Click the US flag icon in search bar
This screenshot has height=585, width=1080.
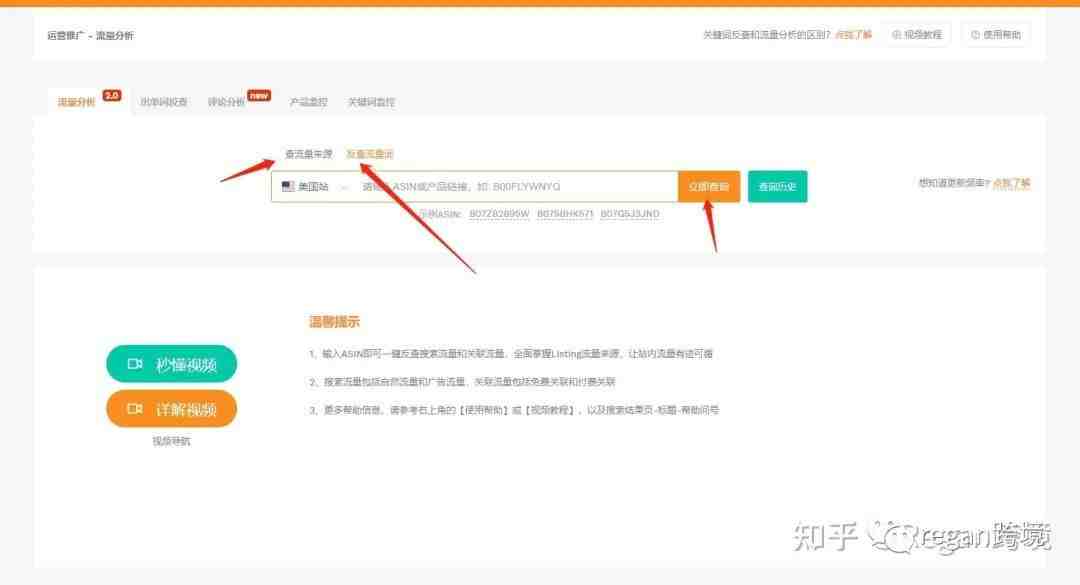(x=288, y=186)
